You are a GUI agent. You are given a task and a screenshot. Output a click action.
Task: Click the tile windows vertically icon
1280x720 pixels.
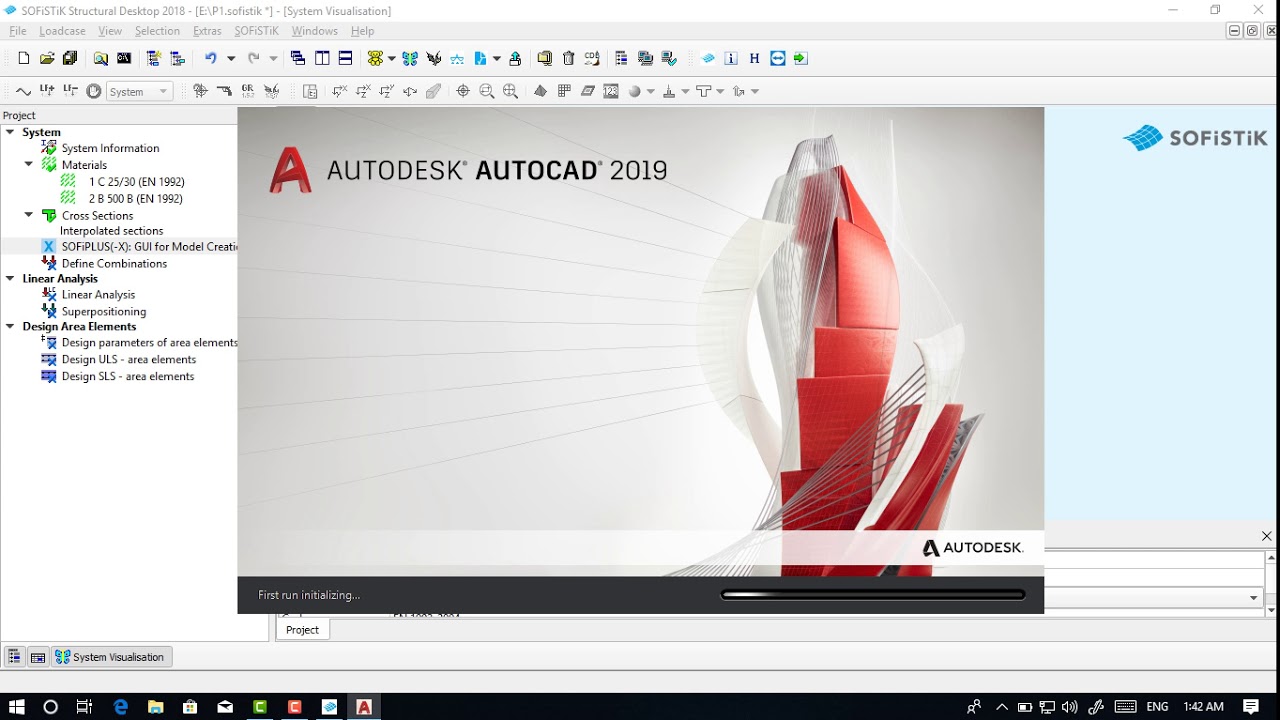click(x=322, y=58)
